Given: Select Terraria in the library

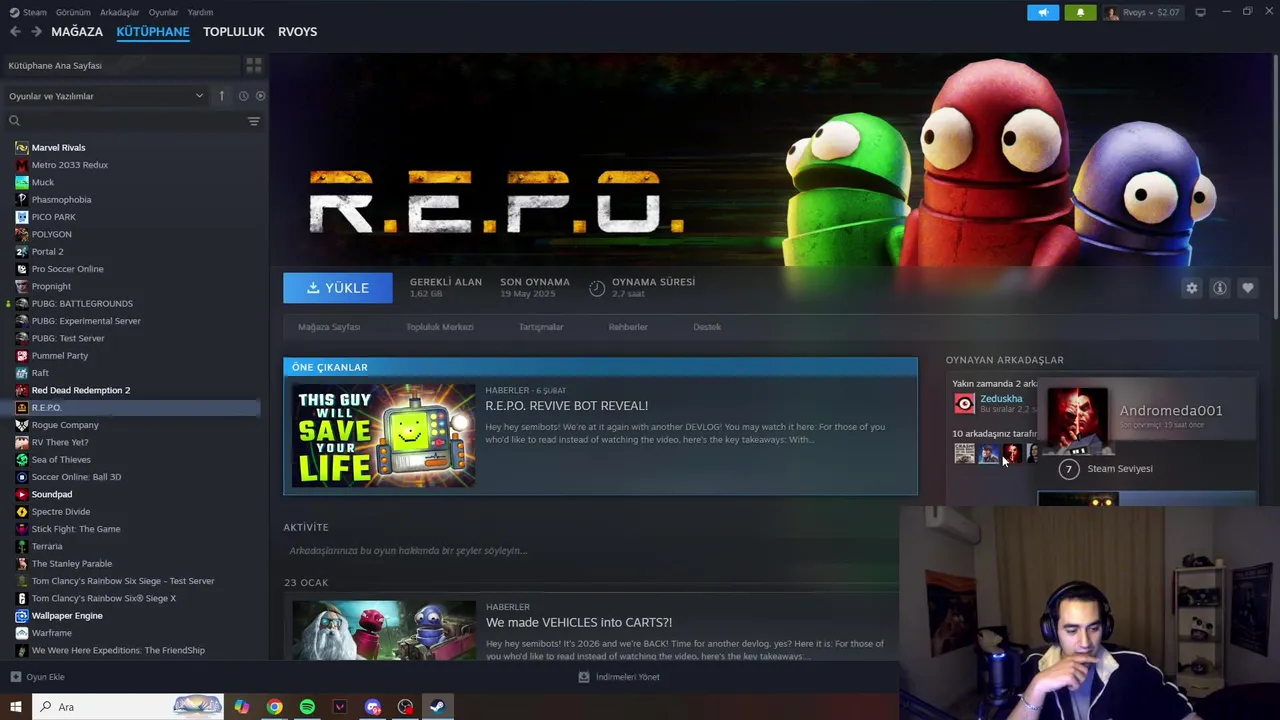Looking at the screenshot, I should point(47,547).
